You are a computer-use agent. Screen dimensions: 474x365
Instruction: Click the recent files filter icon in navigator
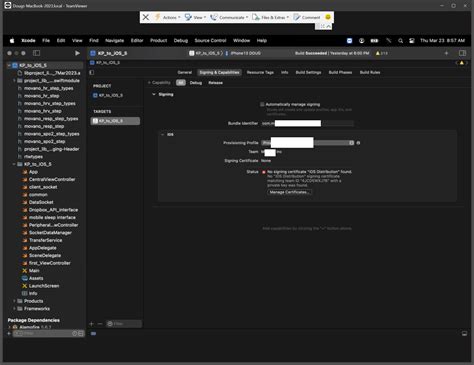75,333
